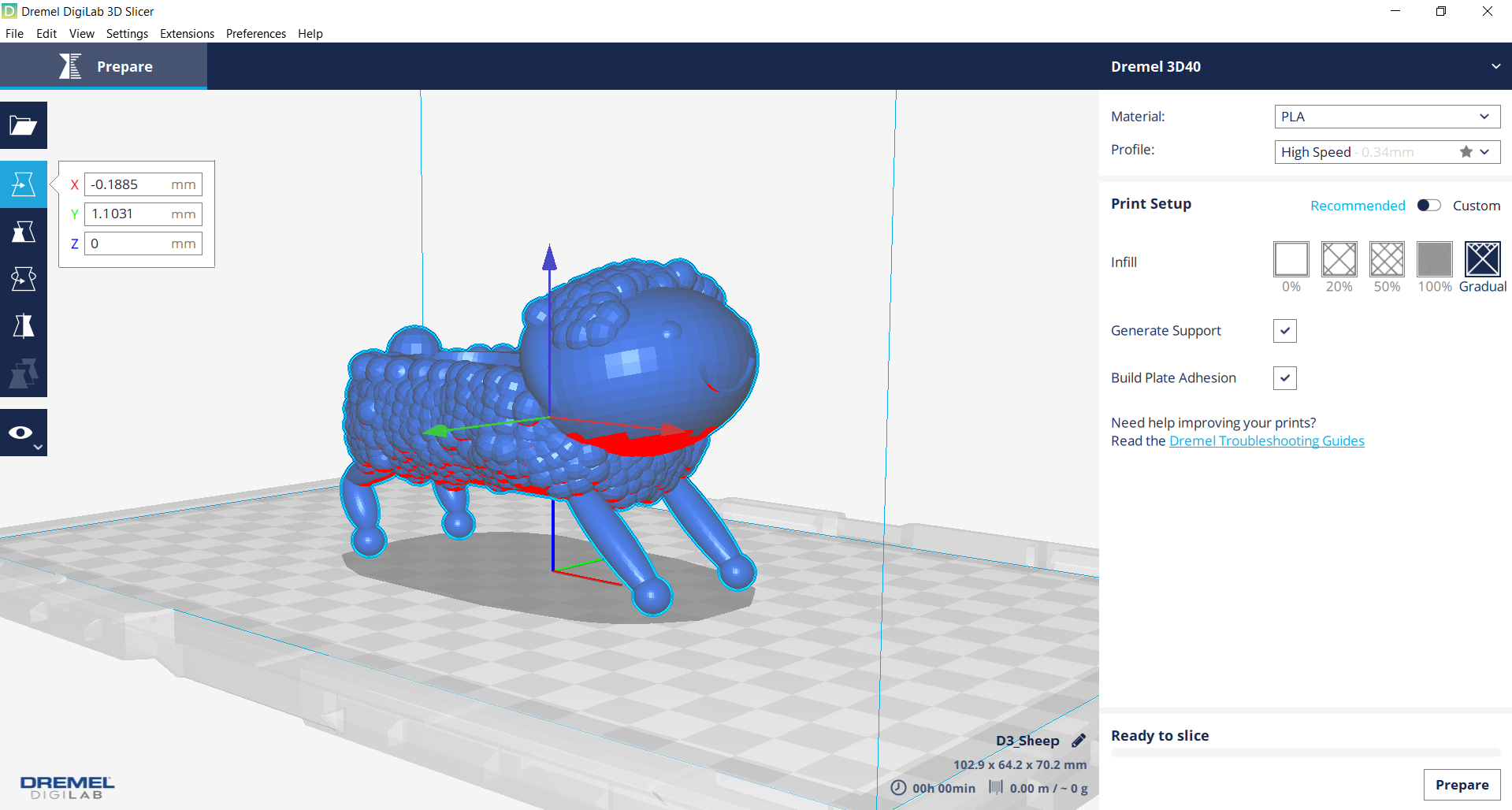1512x810 pixels.
Task: Click the '00h 00min' print time text
Action: [x=944, y=788]
